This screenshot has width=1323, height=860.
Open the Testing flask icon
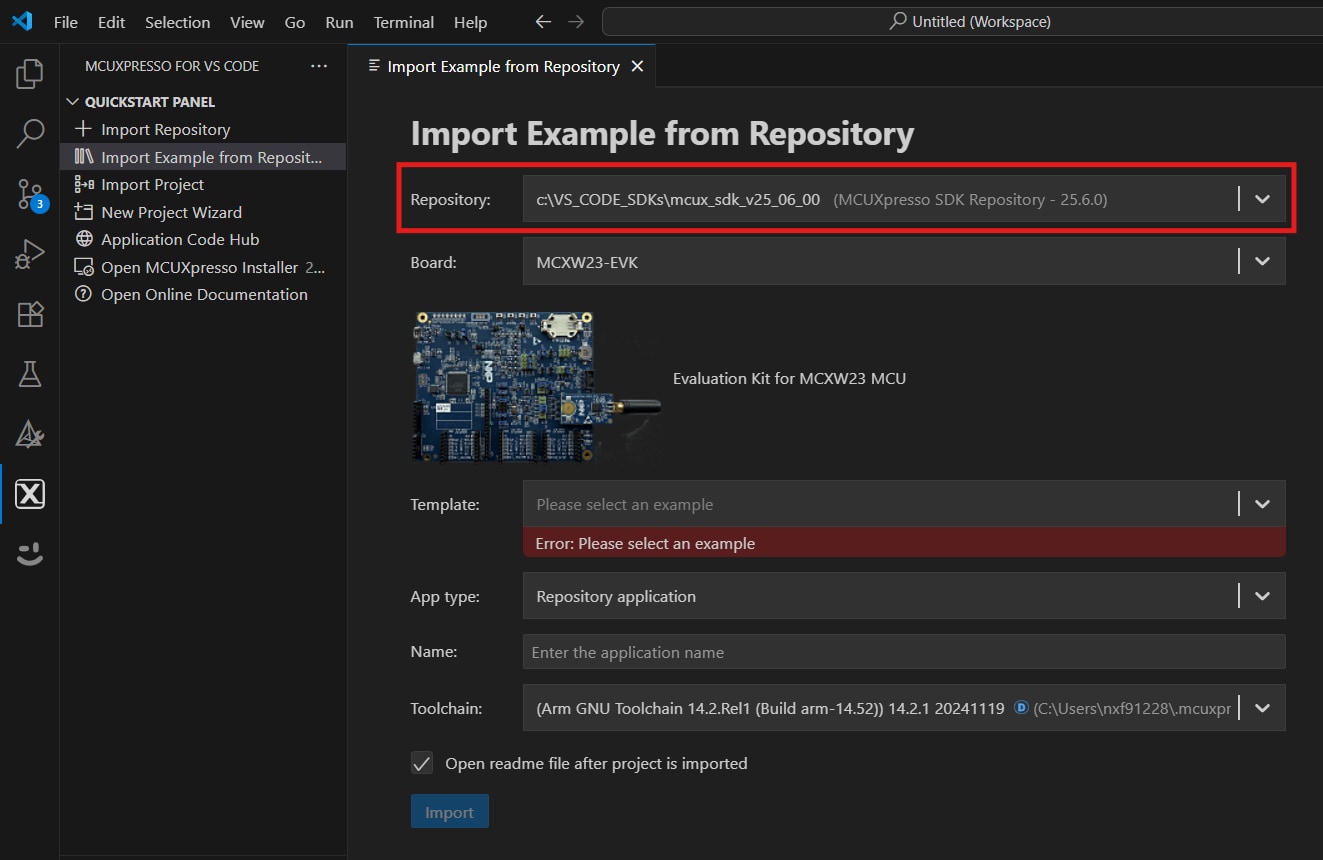point(30,374)
